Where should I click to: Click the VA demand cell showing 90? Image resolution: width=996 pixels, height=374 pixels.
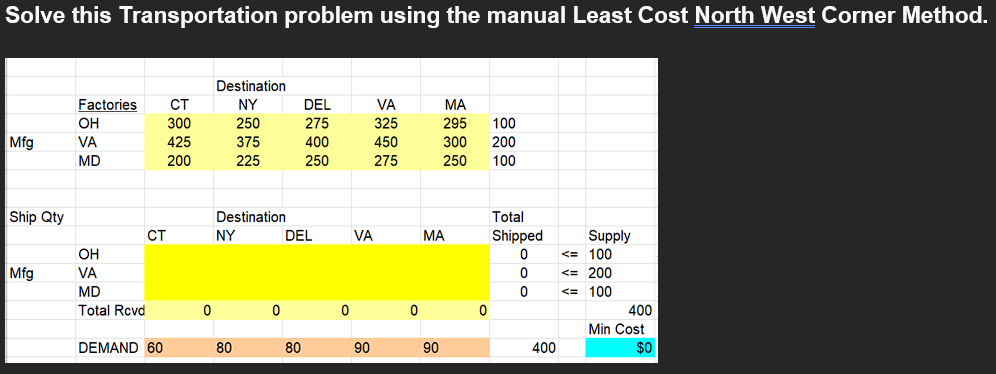386,348
